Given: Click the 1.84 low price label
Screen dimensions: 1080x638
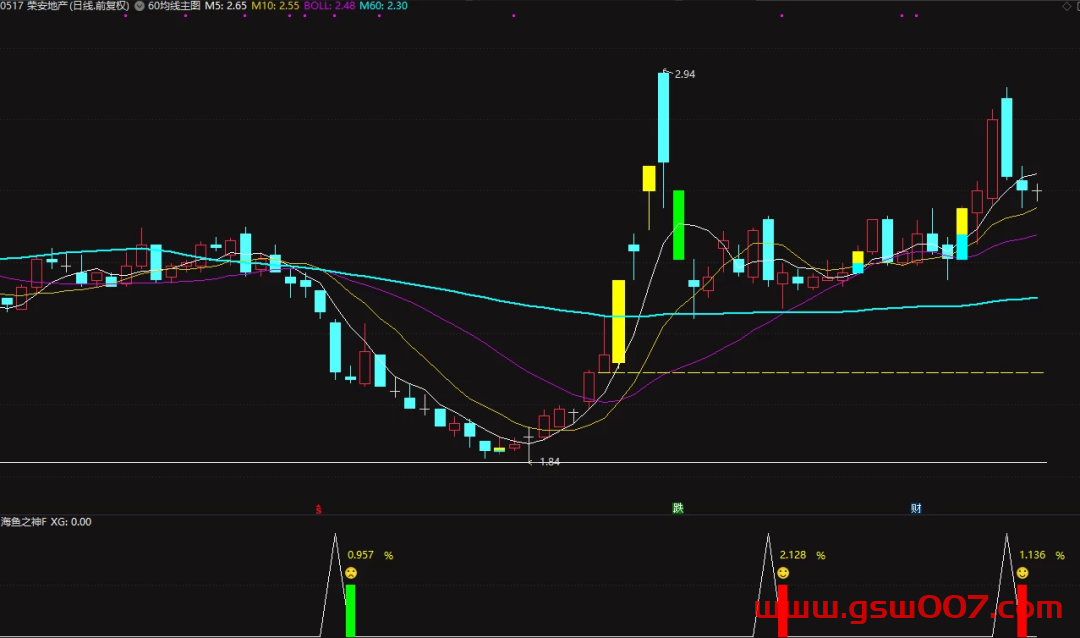Looking at the screenshot, I should point(550,462).
